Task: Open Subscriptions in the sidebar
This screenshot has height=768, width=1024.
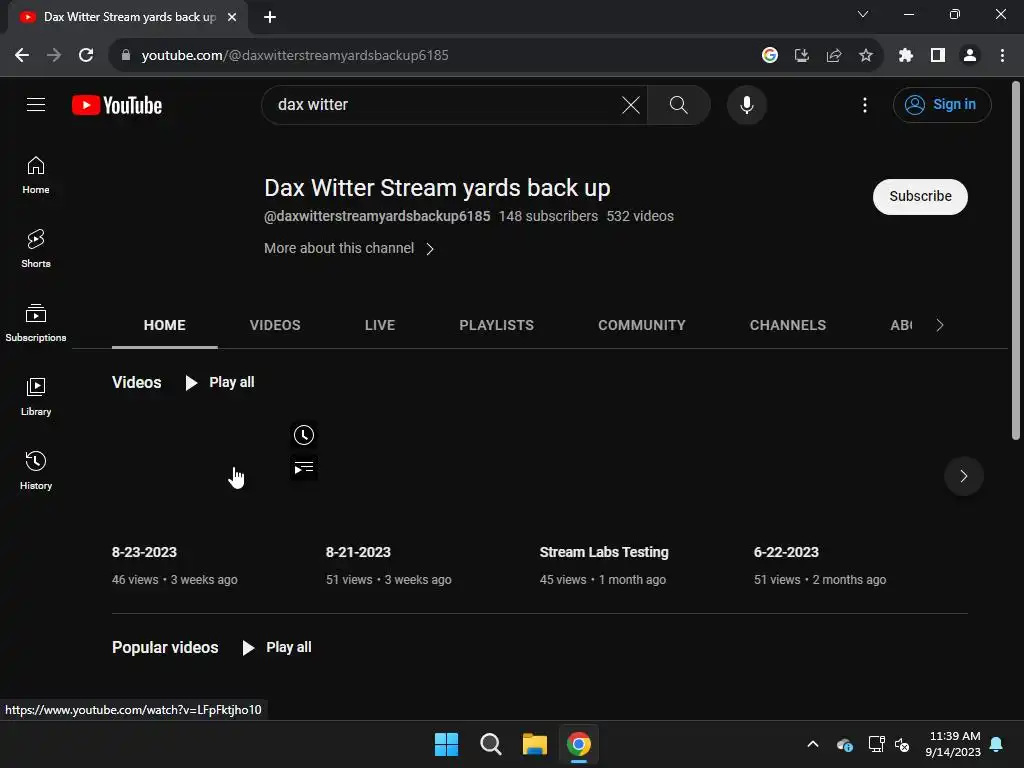Action: point(36,323)
